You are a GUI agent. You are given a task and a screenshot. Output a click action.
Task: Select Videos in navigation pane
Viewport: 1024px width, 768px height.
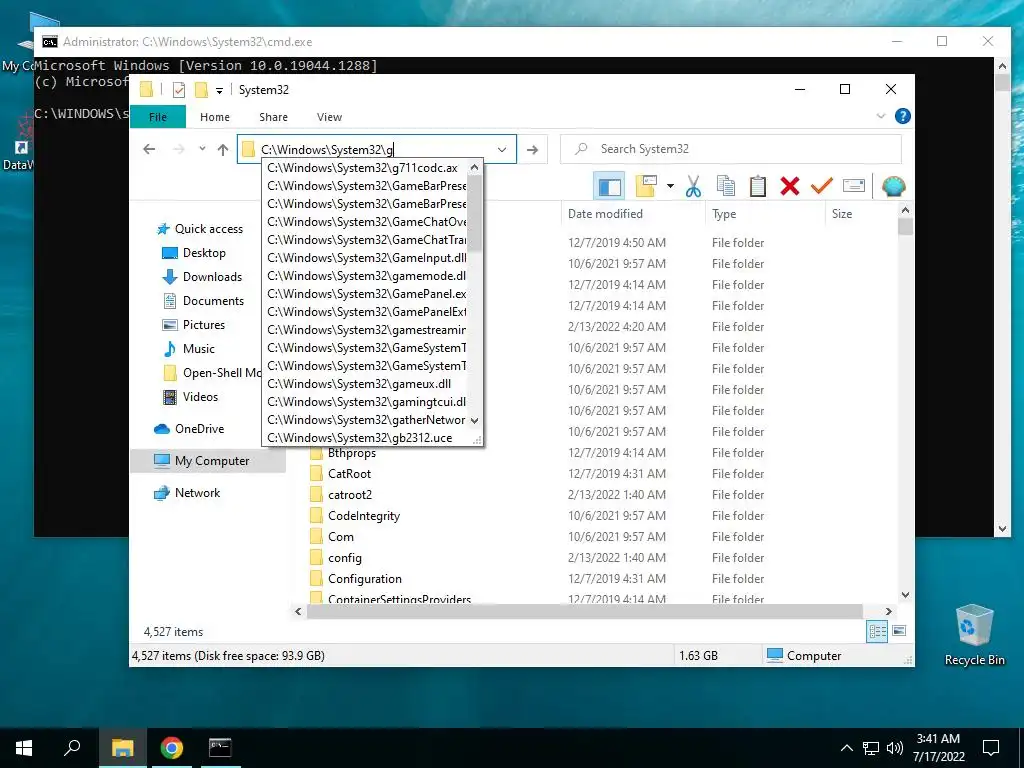pos(191,397)
